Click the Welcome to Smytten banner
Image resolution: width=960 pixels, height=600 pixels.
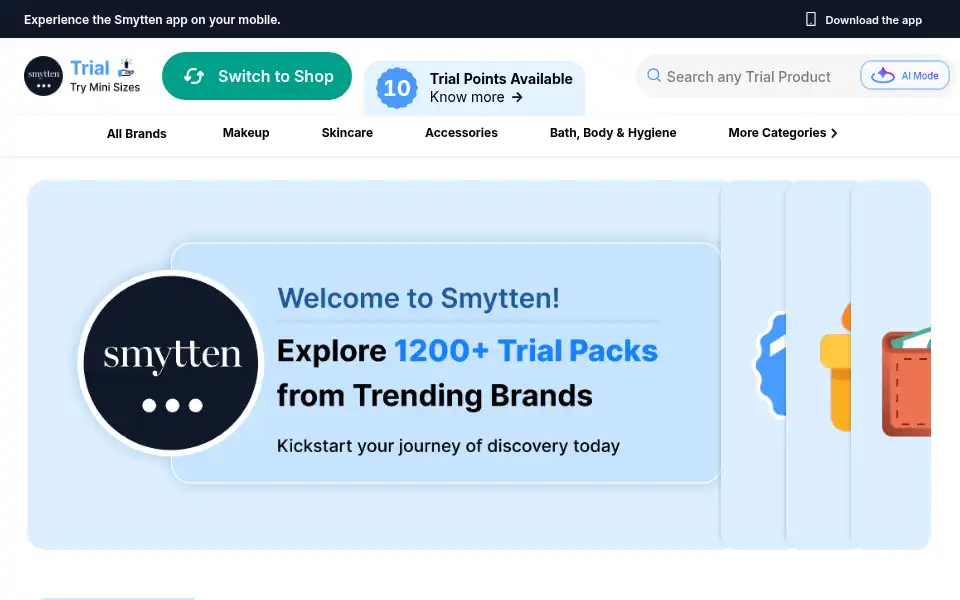point(374,364)
